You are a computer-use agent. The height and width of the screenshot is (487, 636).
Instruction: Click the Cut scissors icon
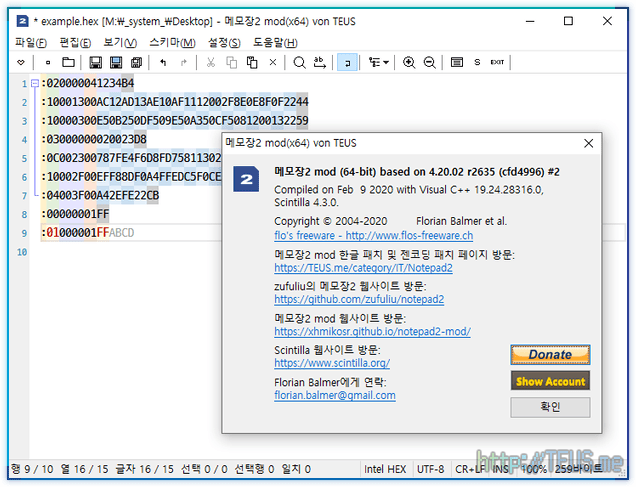tap(211, 62)
